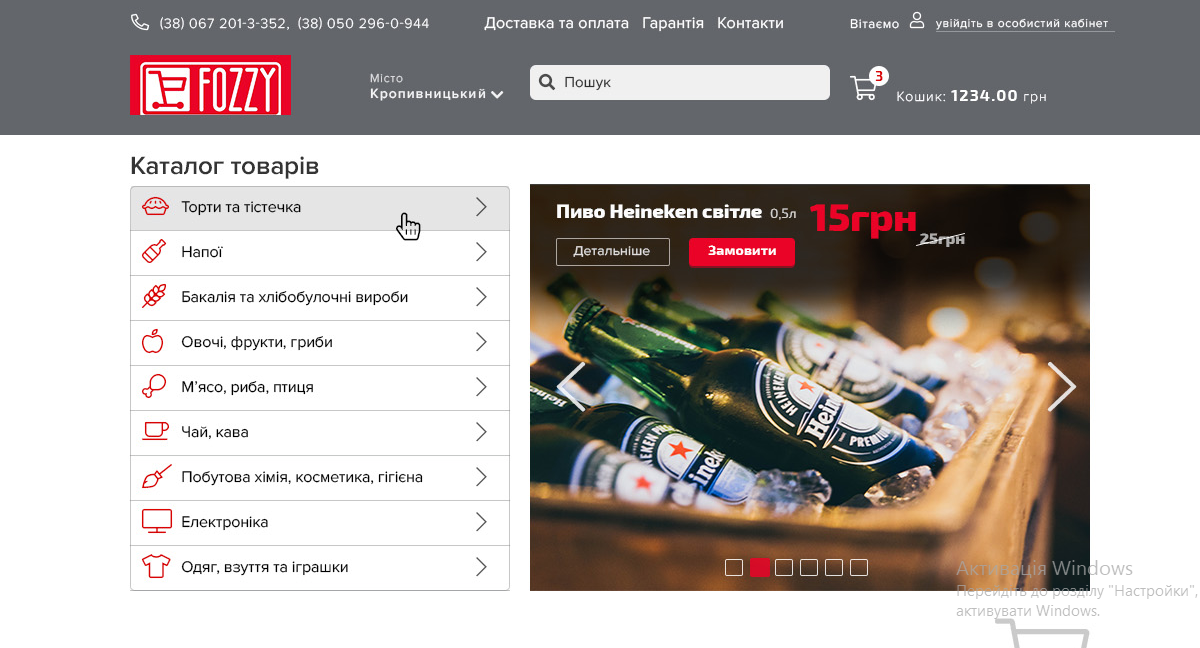Open Побутова хімія, косметика, гігієна category
This screenshot has width=1200, height=648.
(320, 478)
